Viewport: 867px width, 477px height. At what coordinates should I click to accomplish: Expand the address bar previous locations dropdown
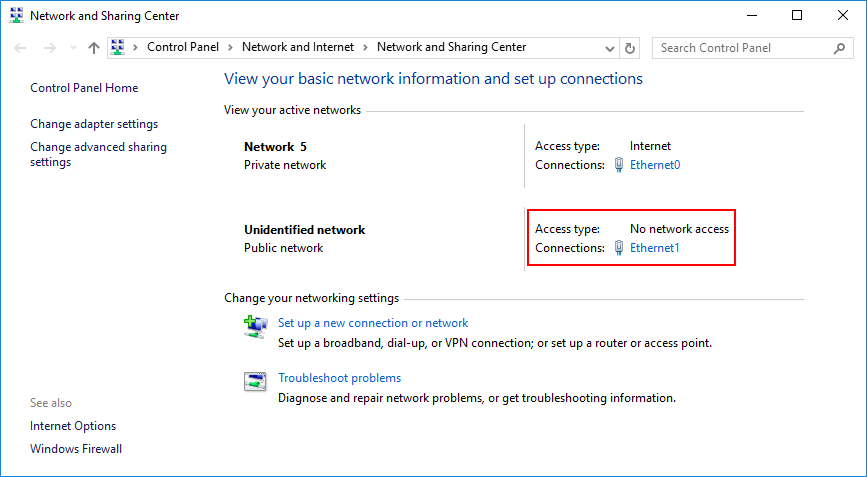click(x=611, y=47)
